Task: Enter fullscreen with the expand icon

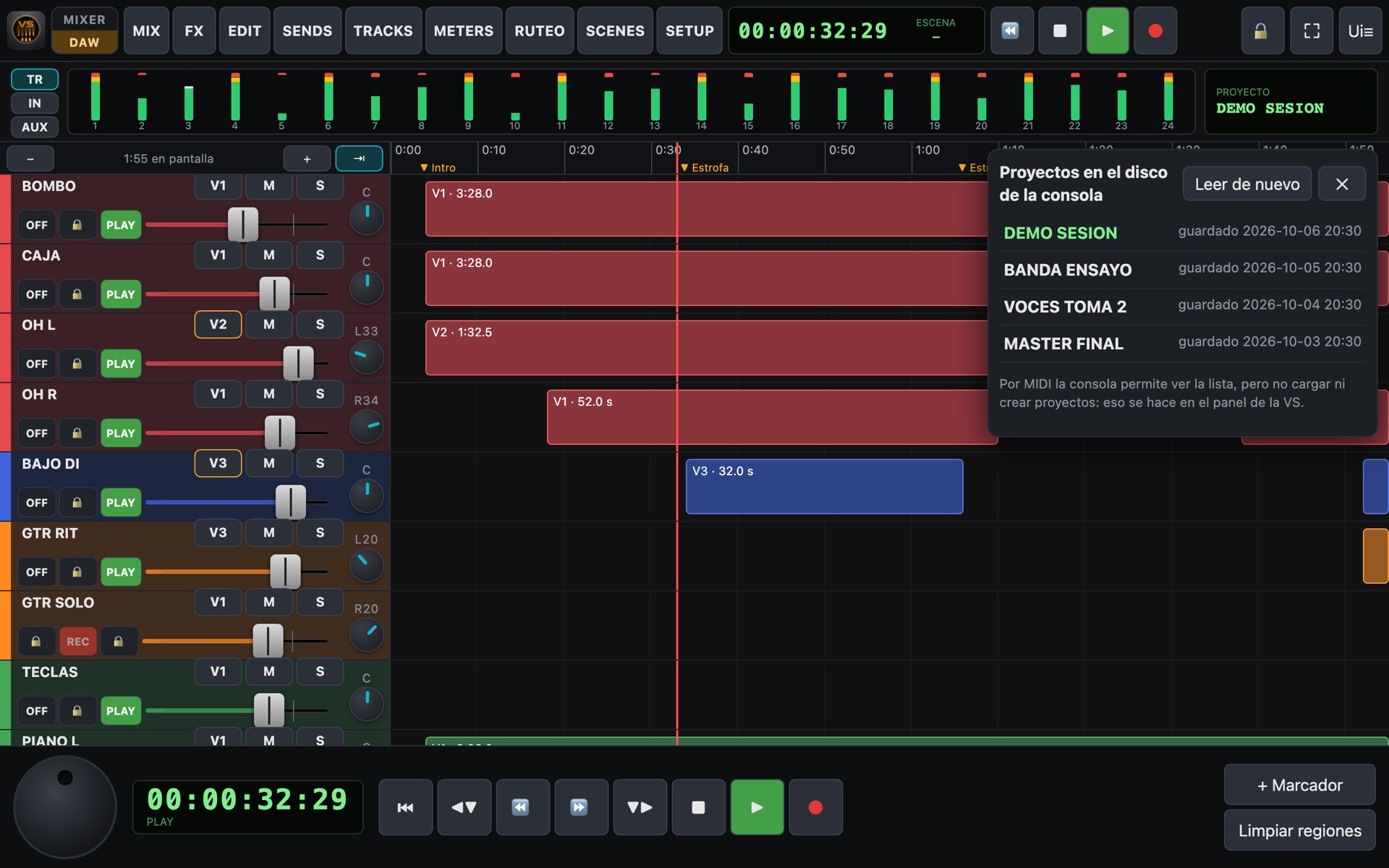Action: click(x=1312, y=31)
